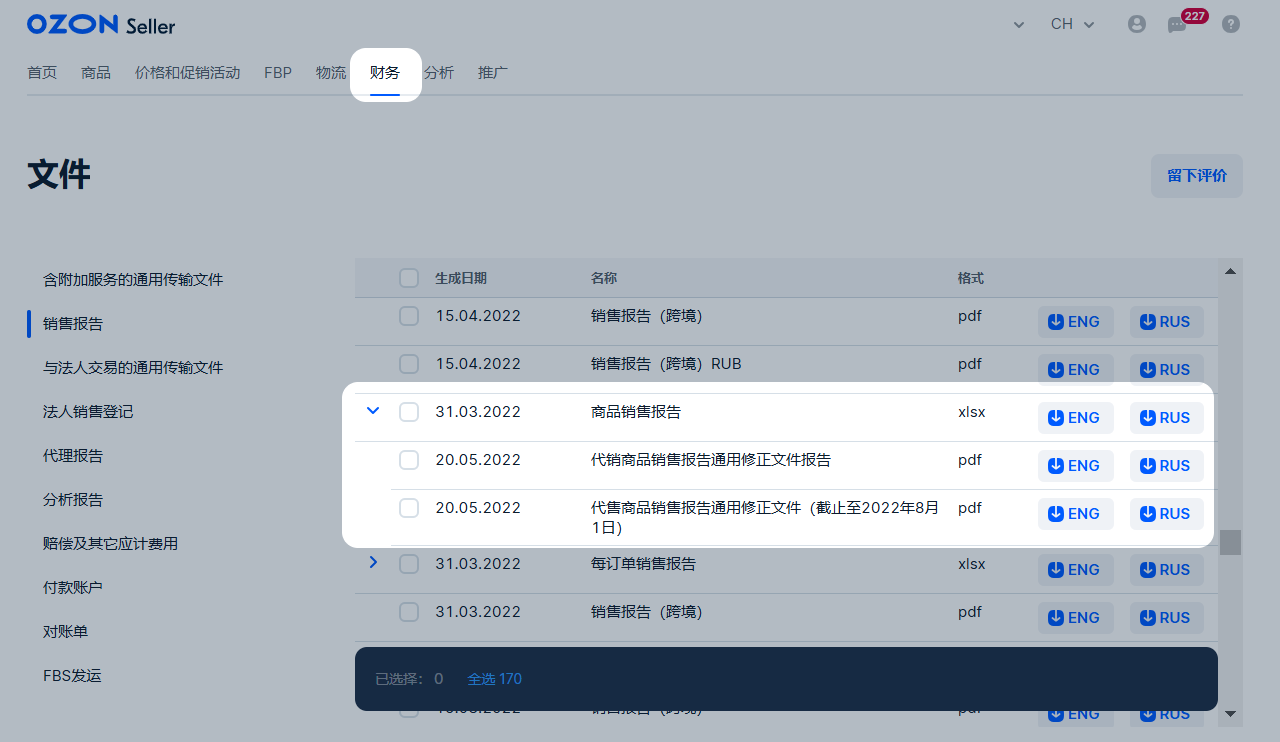
Task: Download ENG for 15.04.2022 销售报告（跨境）pdf
Action: pos(1076,322)
